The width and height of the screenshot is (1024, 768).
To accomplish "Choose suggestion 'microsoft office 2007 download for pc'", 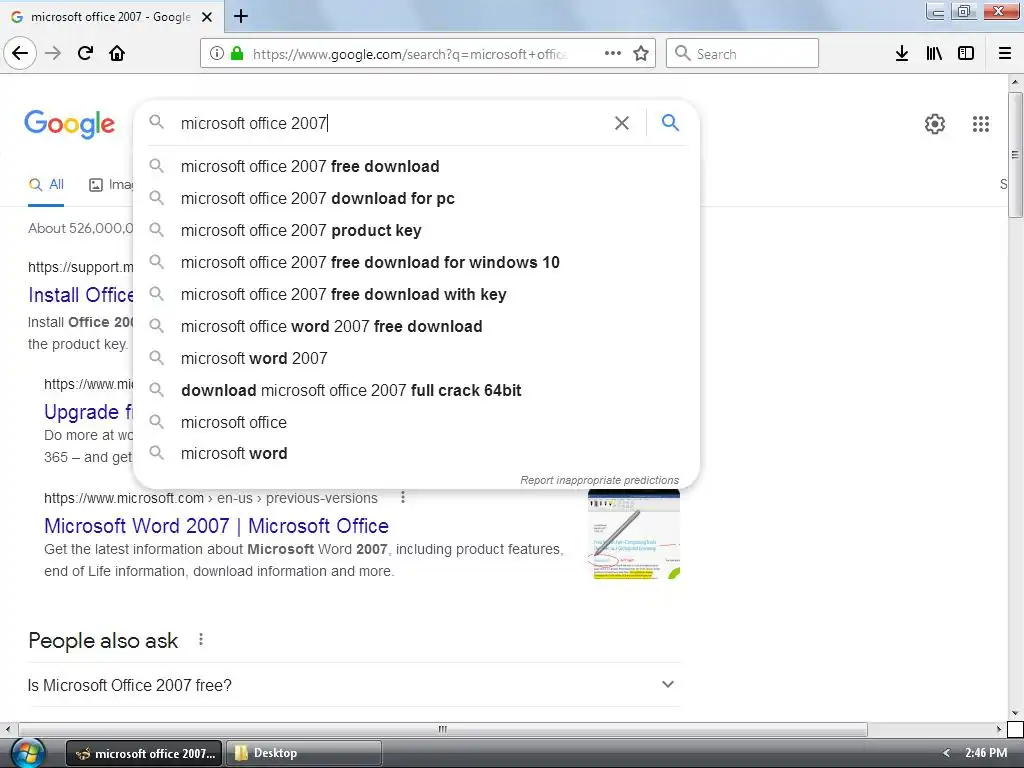I will (416, 199).
